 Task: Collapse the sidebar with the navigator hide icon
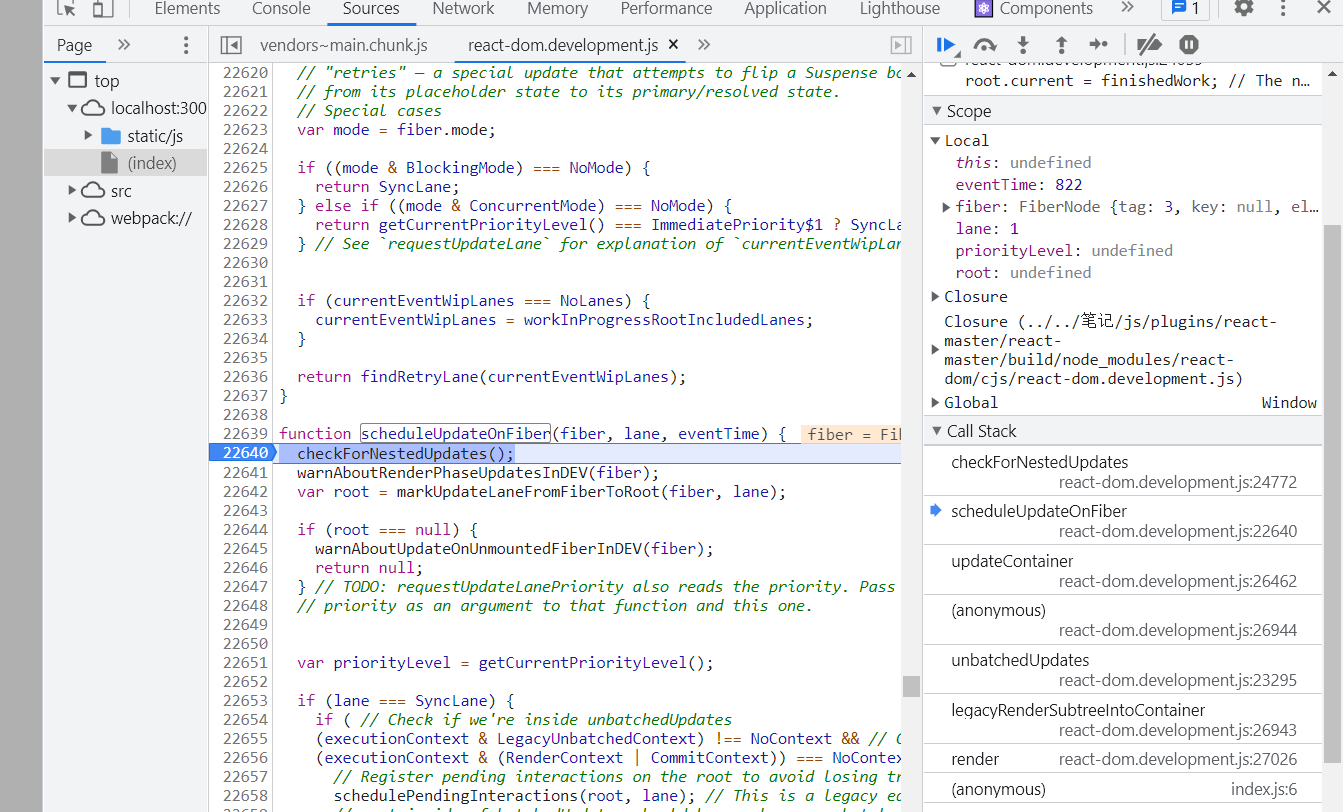click(230, 44)
